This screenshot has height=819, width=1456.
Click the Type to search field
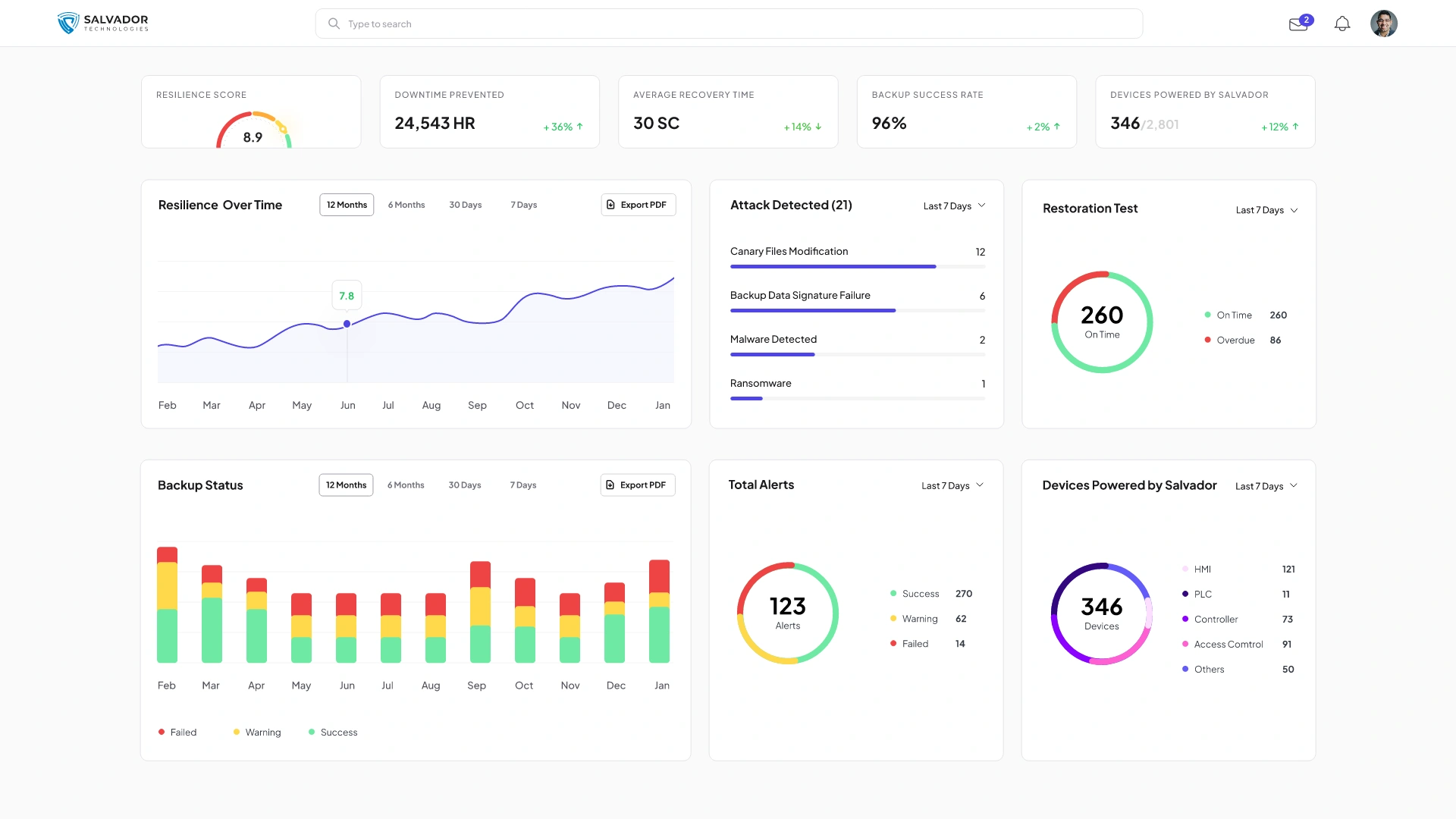pyautogui.click(x=729, y=24)
